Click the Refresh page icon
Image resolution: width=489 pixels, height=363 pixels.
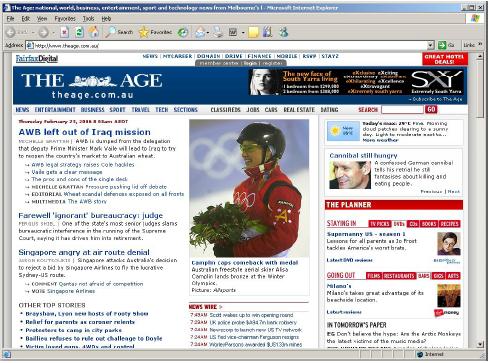coord(79,32)
